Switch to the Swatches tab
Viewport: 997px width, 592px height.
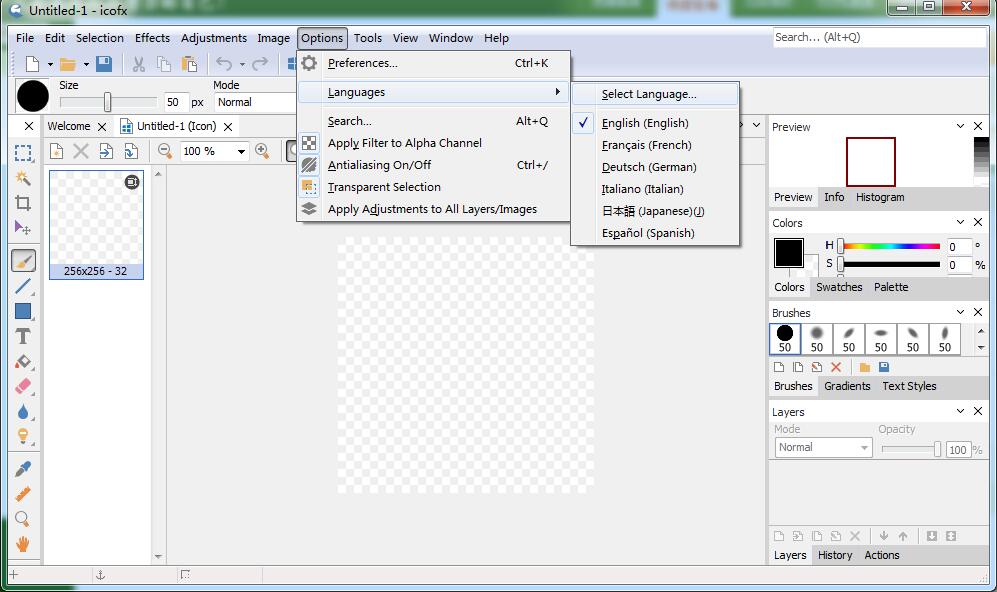[x=838, y=287]
